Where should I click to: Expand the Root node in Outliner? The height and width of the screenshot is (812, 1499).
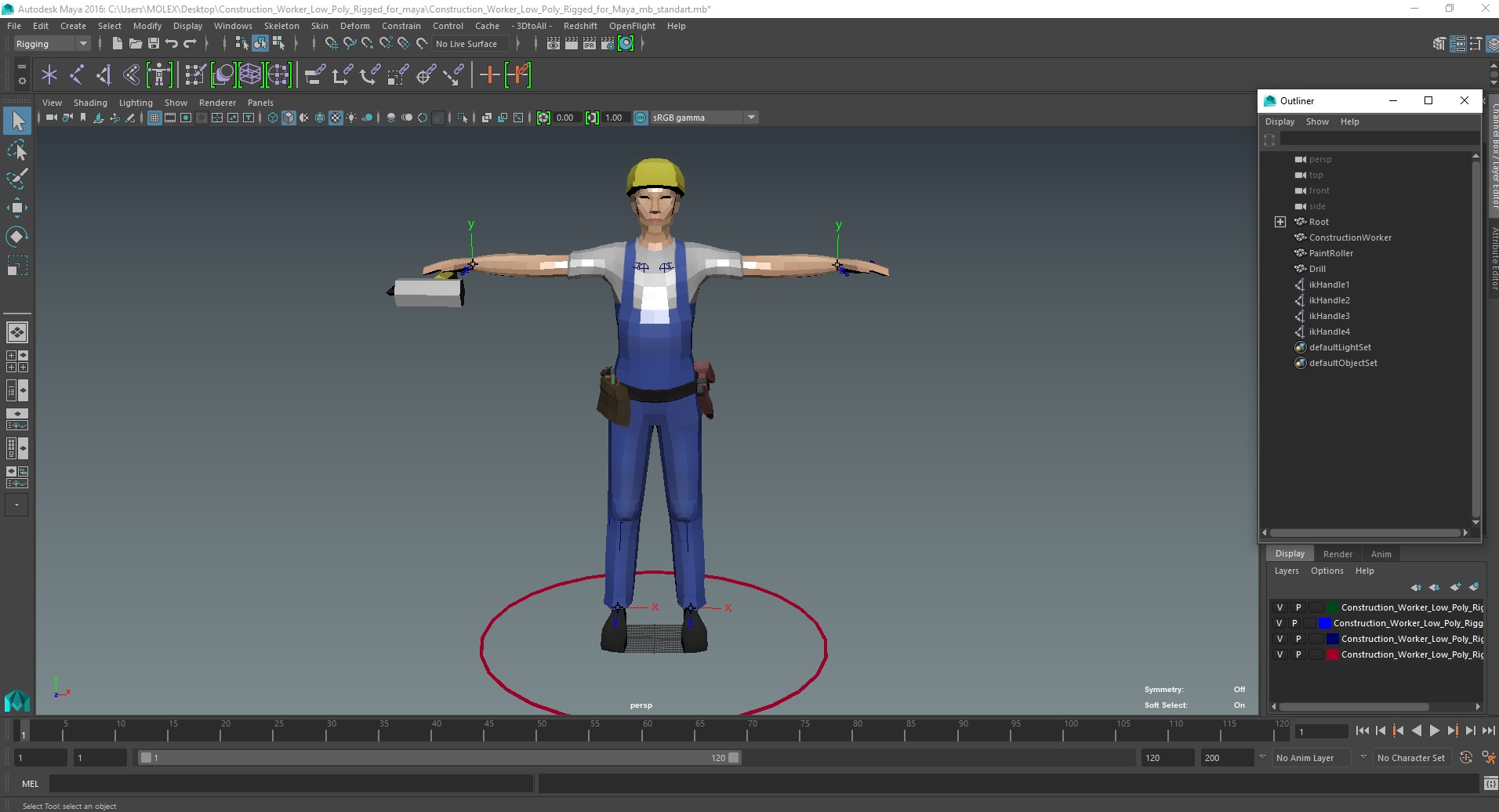(x=1280, y=222)
